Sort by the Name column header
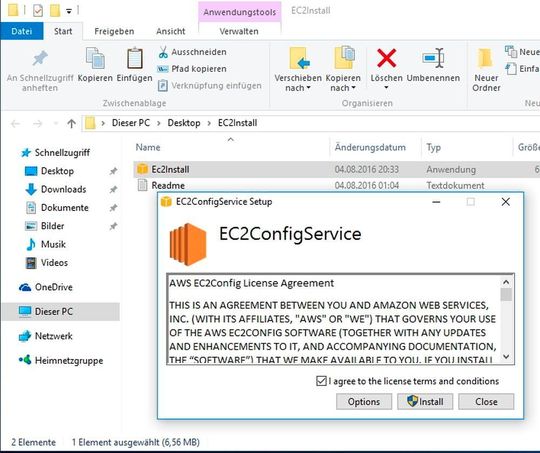 pos(148,147)
